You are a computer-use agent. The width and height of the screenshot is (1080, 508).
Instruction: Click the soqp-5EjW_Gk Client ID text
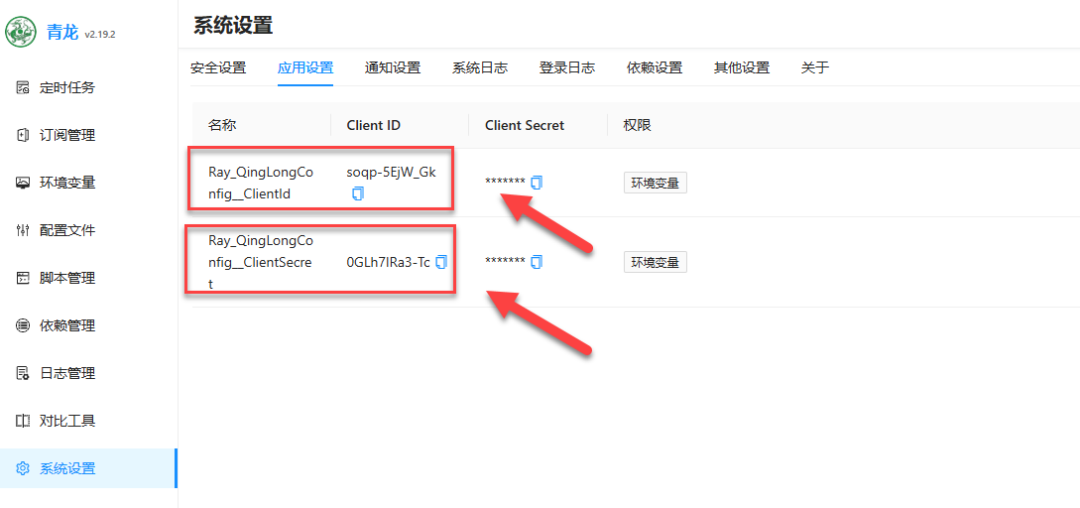click(391, 173)
